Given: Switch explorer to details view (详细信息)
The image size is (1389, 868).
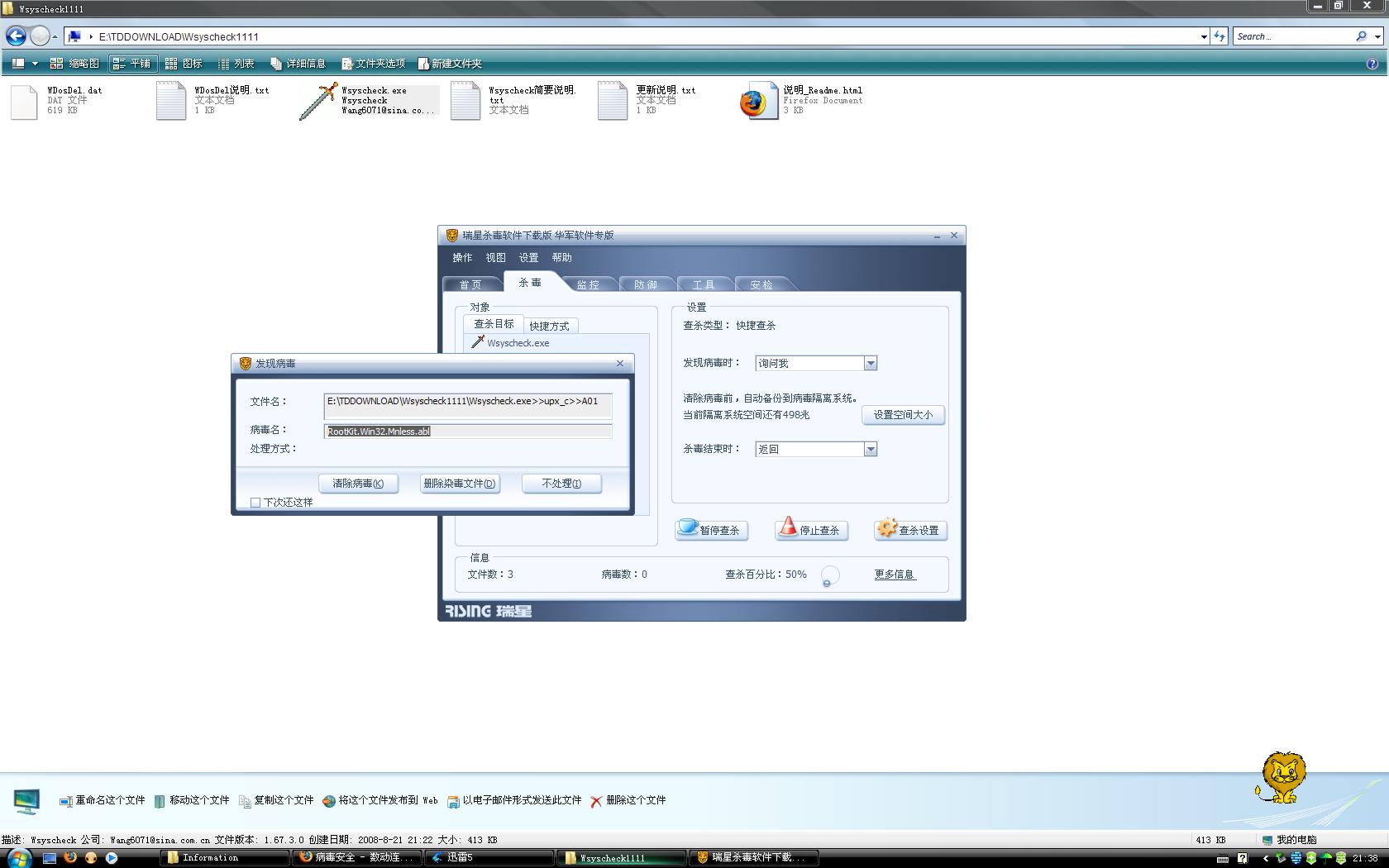Looking at the screenshot, I should pos(298,64).
